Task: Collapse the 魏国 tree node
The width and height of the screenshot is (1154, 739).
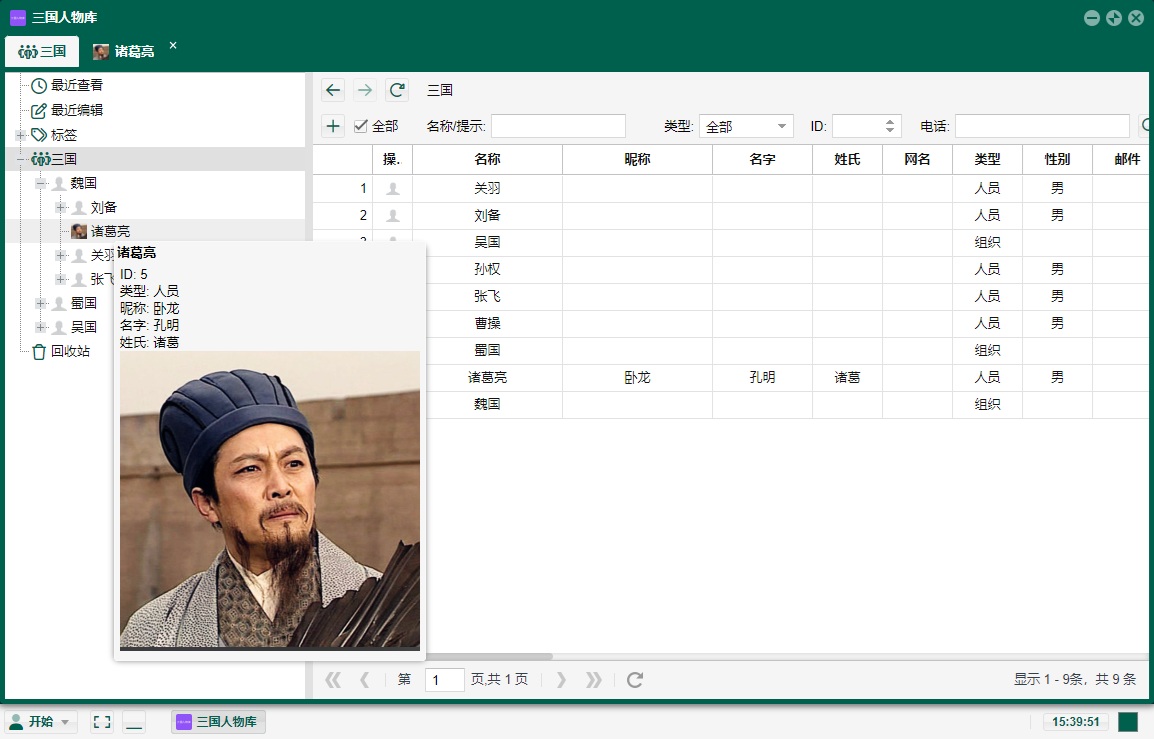Action: click(41, 183)
